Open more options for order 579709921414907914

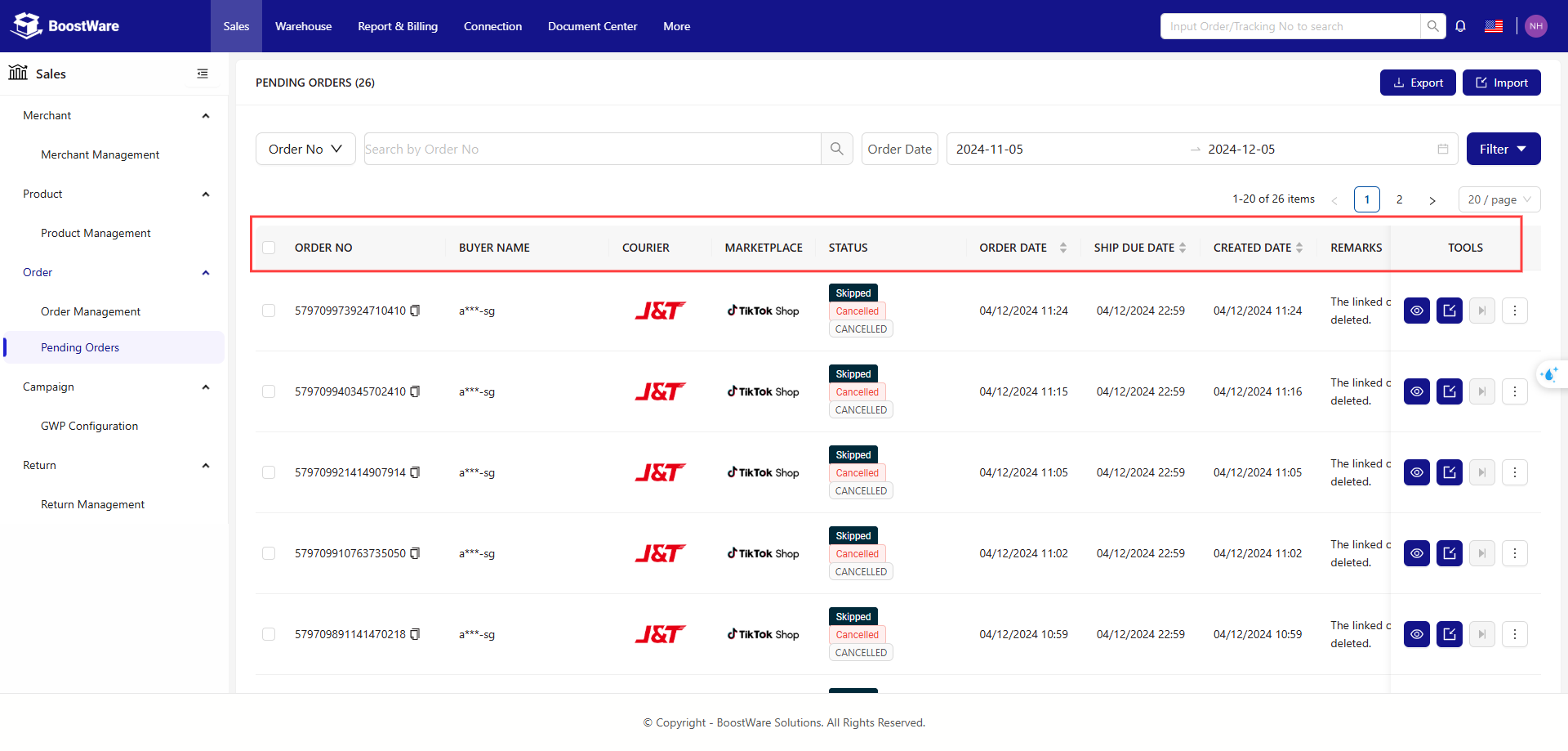1515,472
